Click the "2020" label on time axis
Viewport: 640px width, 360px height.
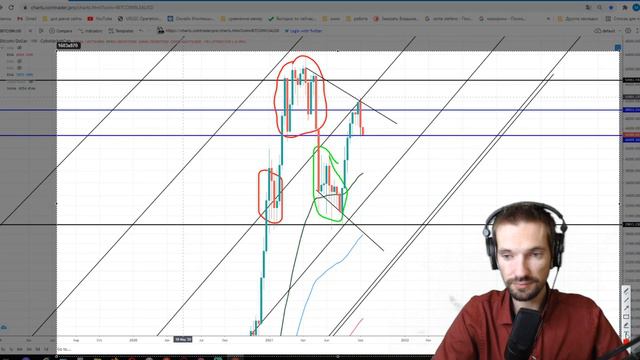tap(133, 340)
